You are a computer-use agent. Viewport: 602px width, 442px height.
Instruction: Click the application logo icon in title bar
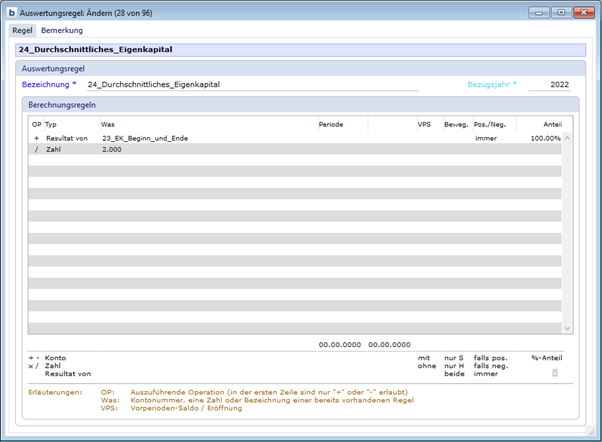point(13,12)
